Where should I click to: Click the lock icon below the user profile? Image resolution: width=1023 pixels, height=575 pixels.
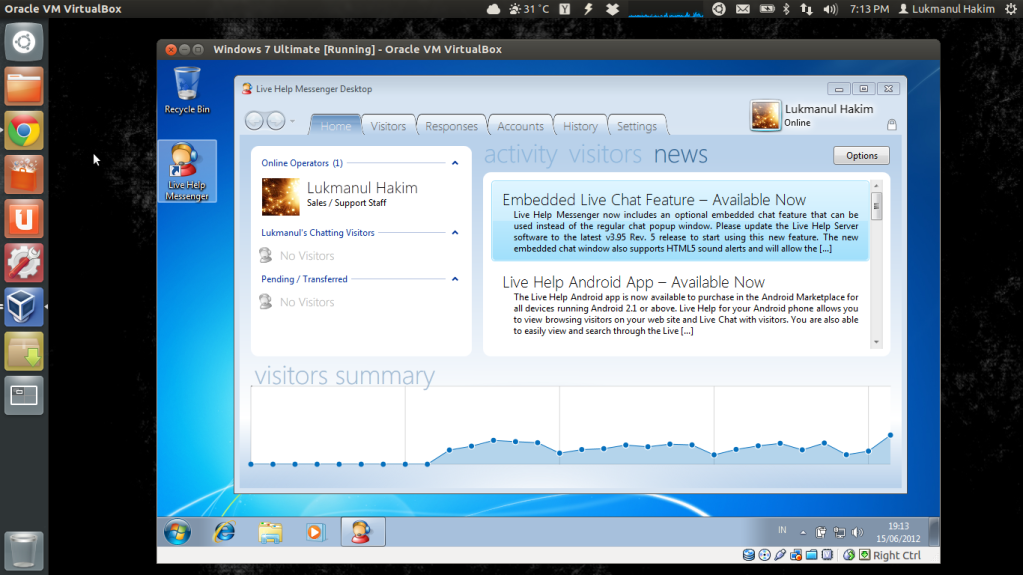click(x=892, y=125)
